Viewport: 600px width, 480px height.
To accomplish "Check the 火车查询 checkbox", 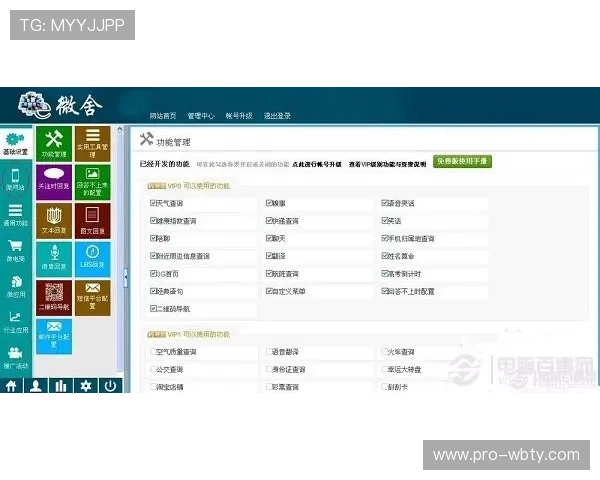I will point(385,351).
